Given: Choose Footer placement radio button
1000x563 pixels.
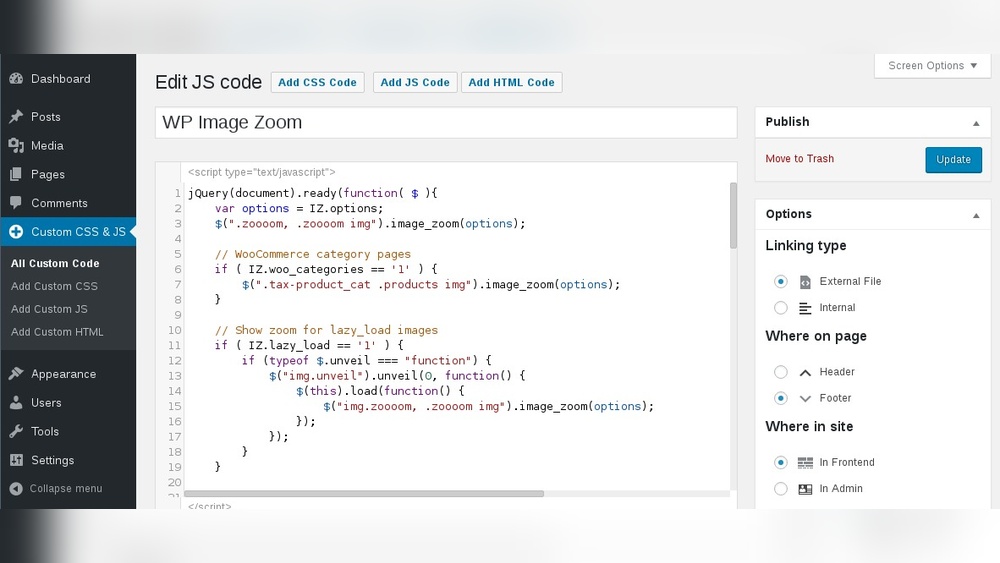Looking at the screenshot, I should tap(781, 398).
